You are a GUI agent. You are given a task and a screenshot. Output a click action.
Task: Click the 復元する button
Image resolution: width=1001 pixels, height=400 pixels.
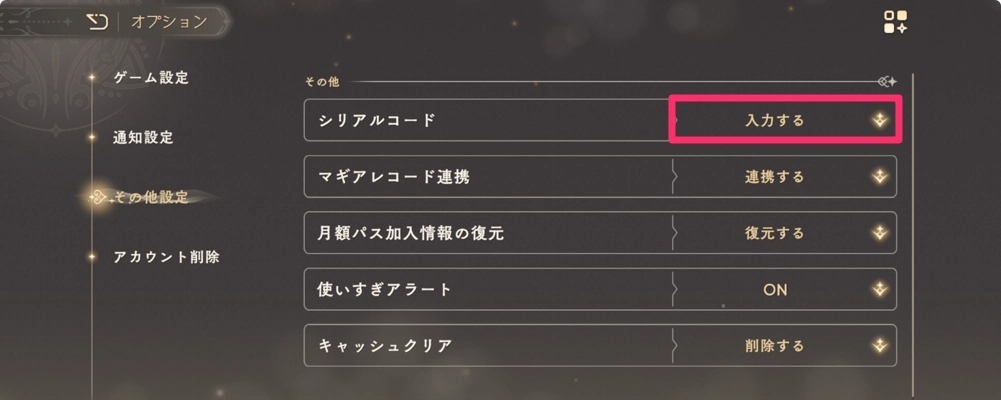(x=775, y=233)
